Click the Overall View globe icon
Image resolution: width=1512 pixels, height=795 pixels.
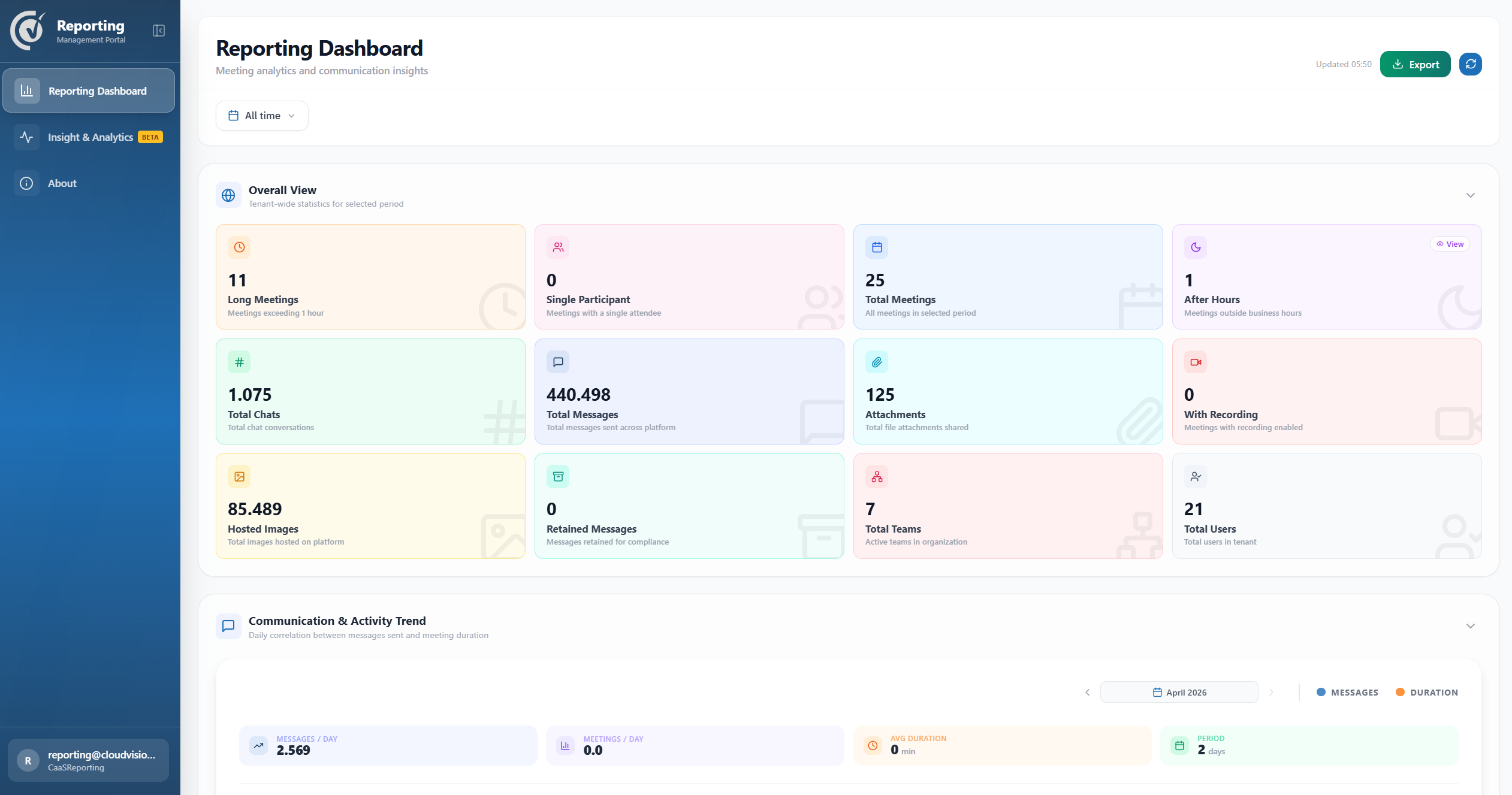tap(228, 195)
